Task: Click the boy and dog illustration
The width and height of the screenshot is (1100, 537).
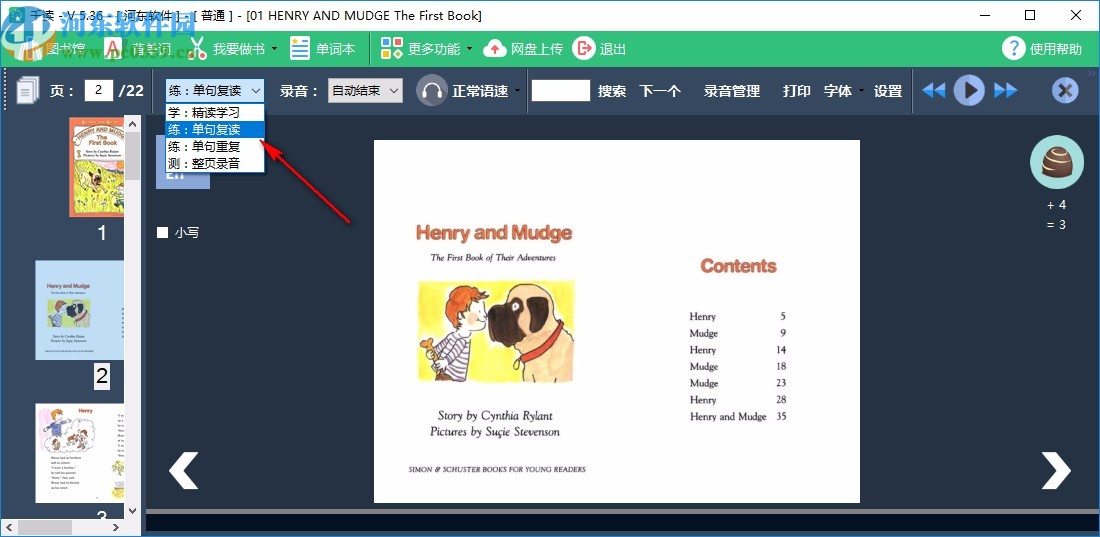Action: click(496, 330)
